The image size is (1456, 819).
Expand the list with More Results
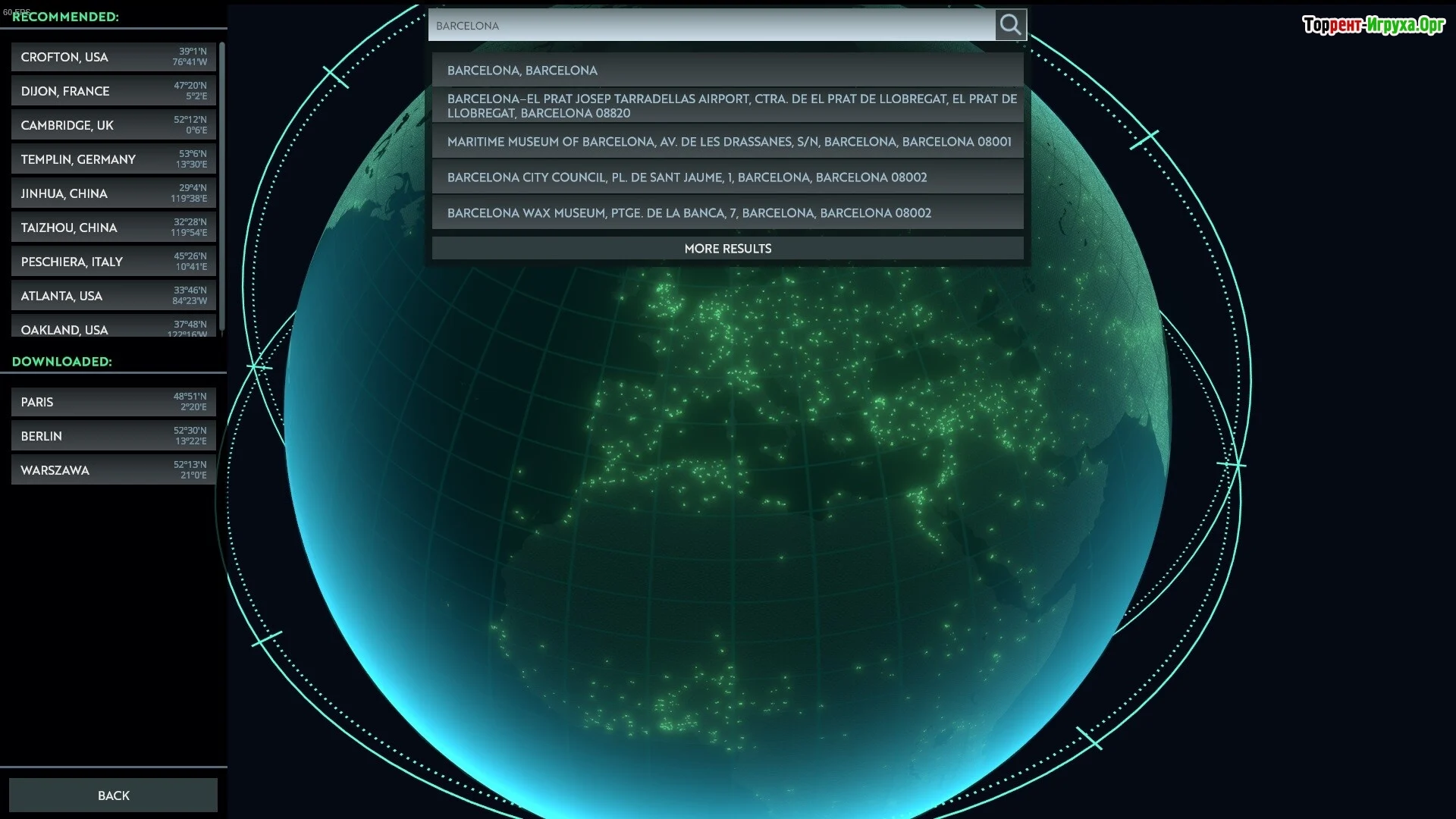[727, 249]
